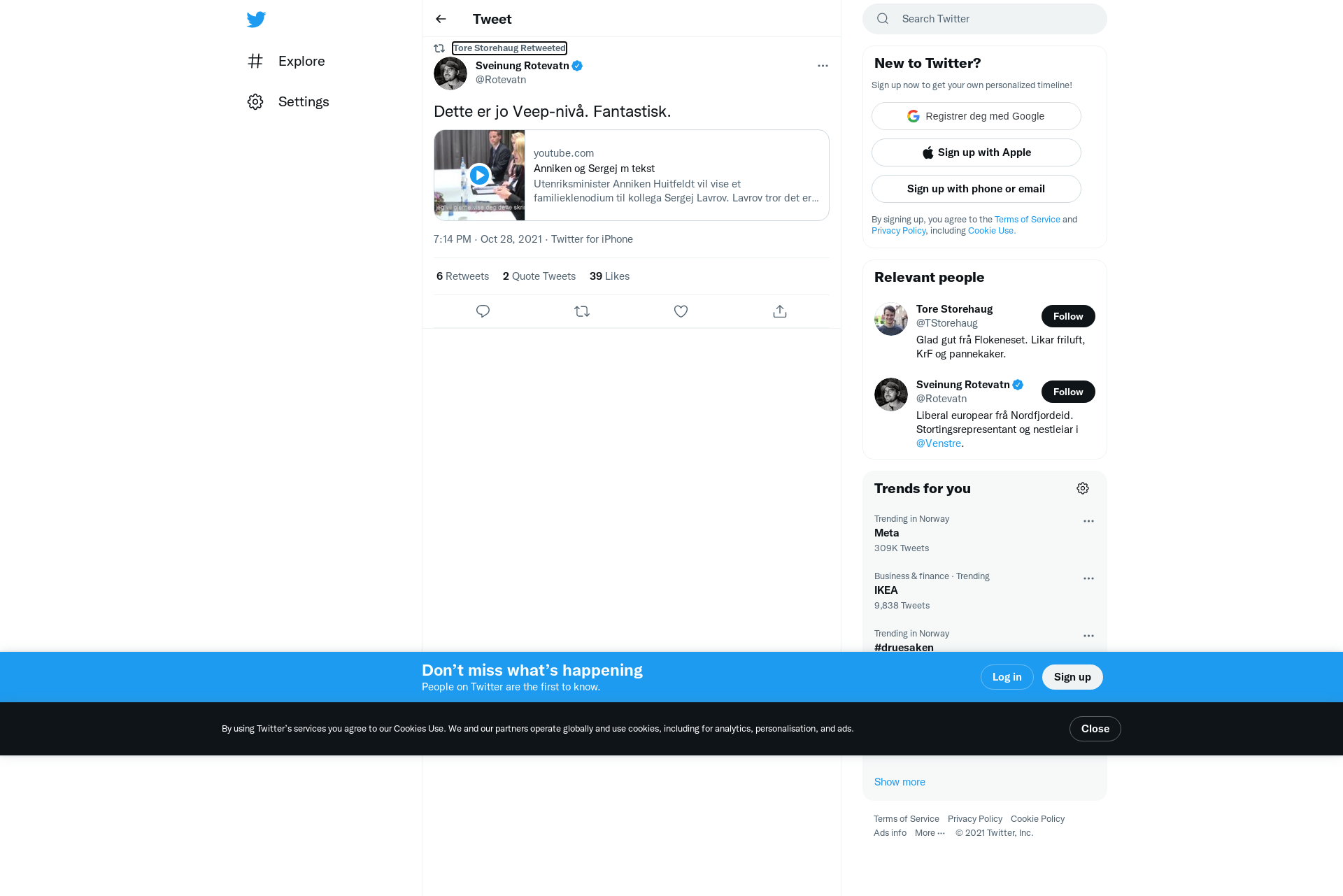Image resolution: width=1343 pixels, height=896 pixels.
Task: Go back using the arrow icon
Action: pos(441,19)
